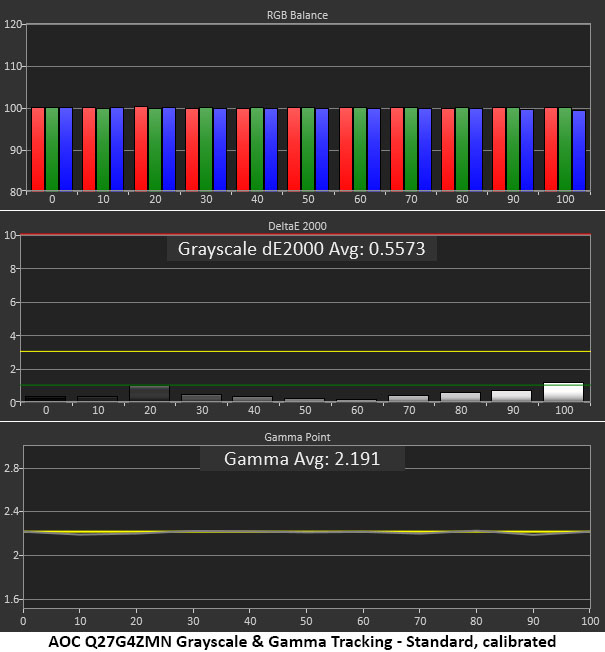Click the 60 x-axis label in RGB Balance
Screen dimensions: 605x652
point(360,200)
